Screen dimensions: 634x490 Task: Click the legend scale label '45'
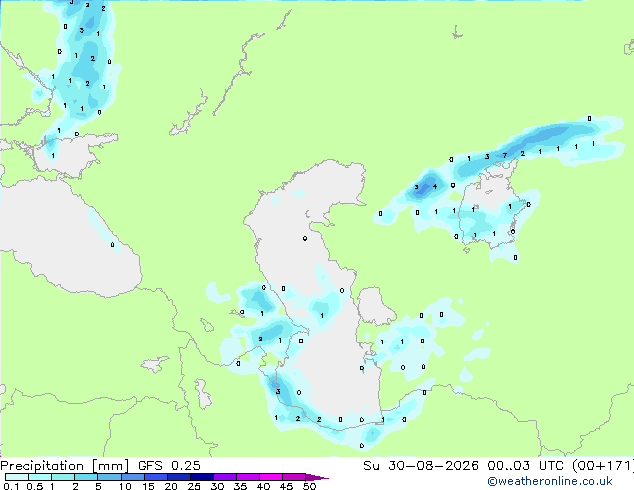pyautogui.click(x=286, y=486)
